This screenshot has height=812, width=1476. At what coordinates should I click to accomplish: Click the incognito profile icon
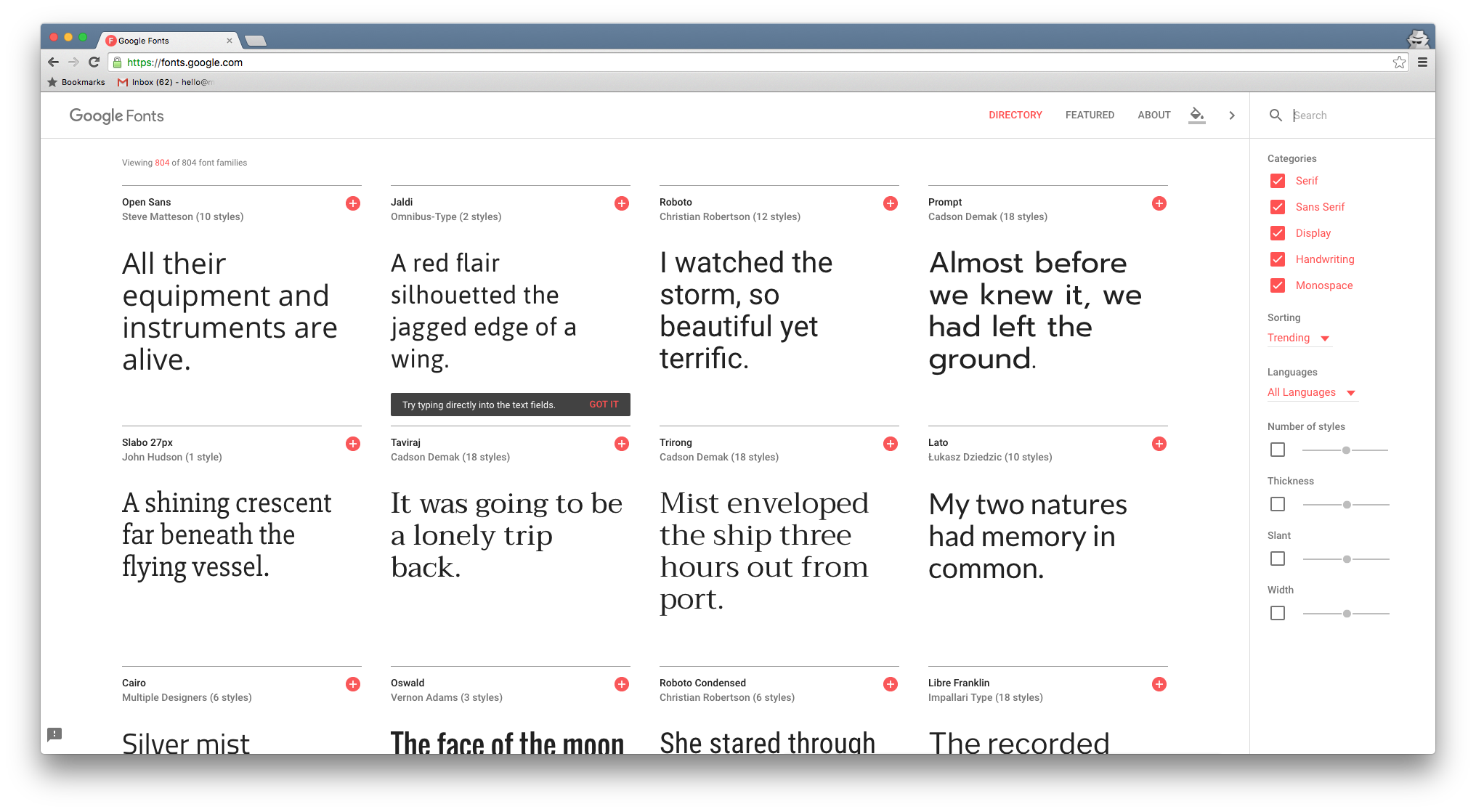click(x=1418, y=38)
